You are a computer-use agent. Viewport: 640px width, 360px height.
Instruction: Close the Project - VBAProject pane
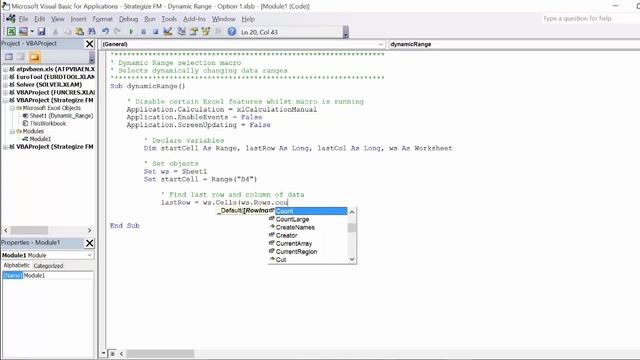[90, 44]
